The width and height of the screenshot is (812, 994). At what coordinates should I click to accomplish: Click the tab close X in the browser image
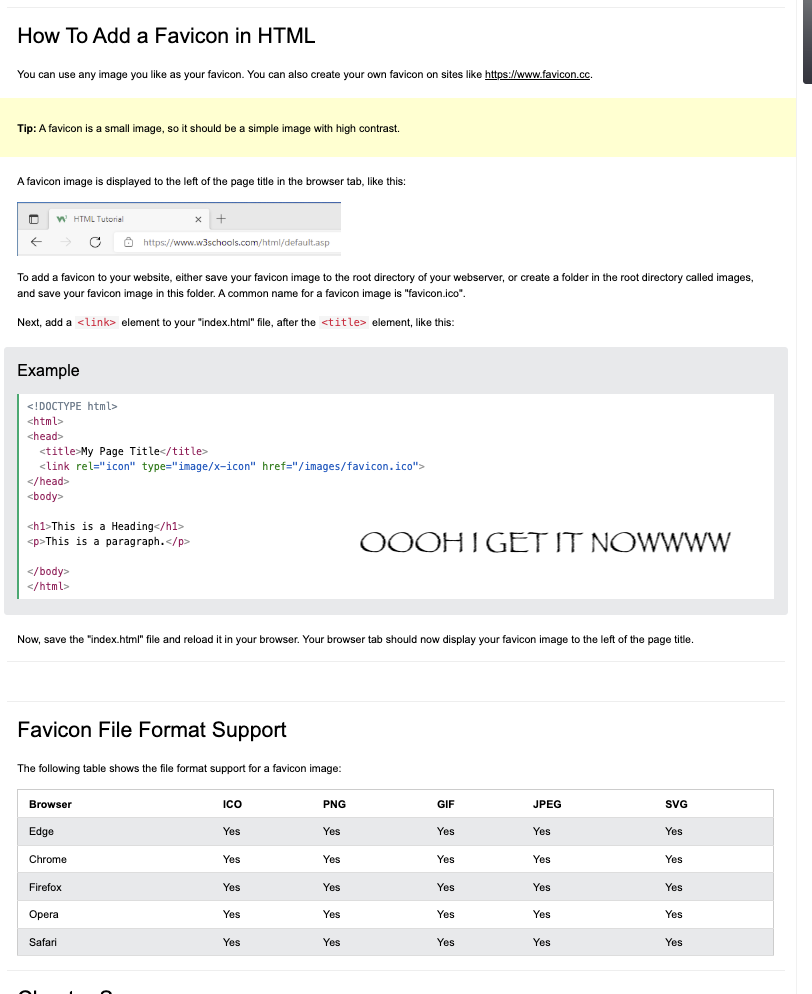[x=198, y=219]
